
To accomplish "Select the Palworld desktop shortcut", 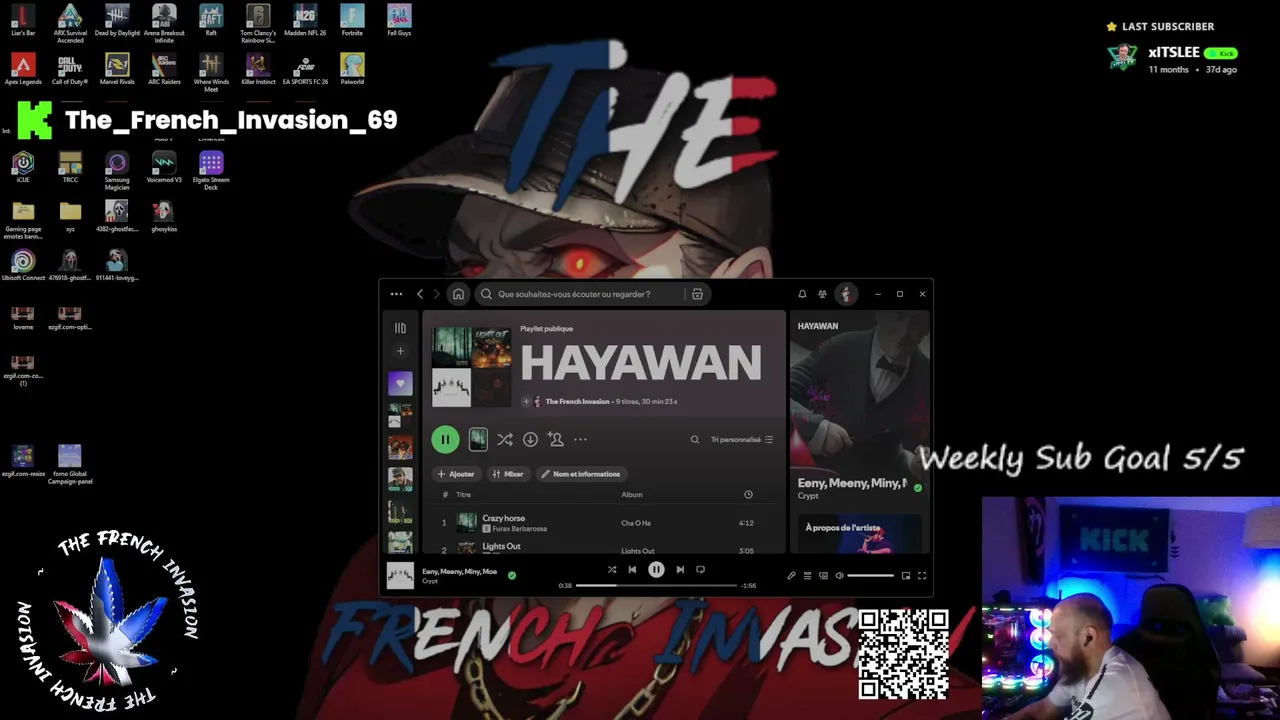I will (352, 69).
